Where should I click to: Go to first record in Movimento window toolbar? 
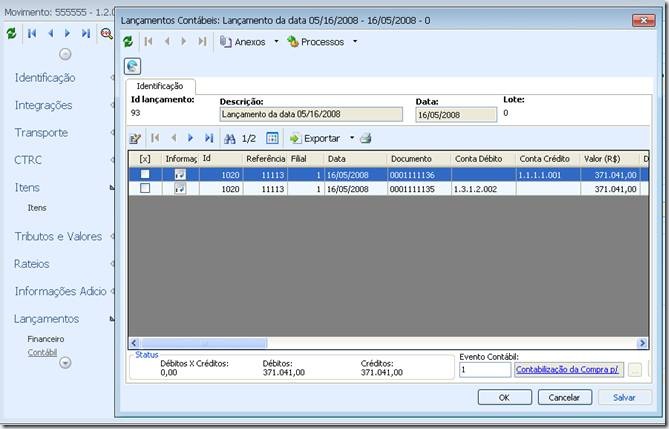(x=32, y=33)
